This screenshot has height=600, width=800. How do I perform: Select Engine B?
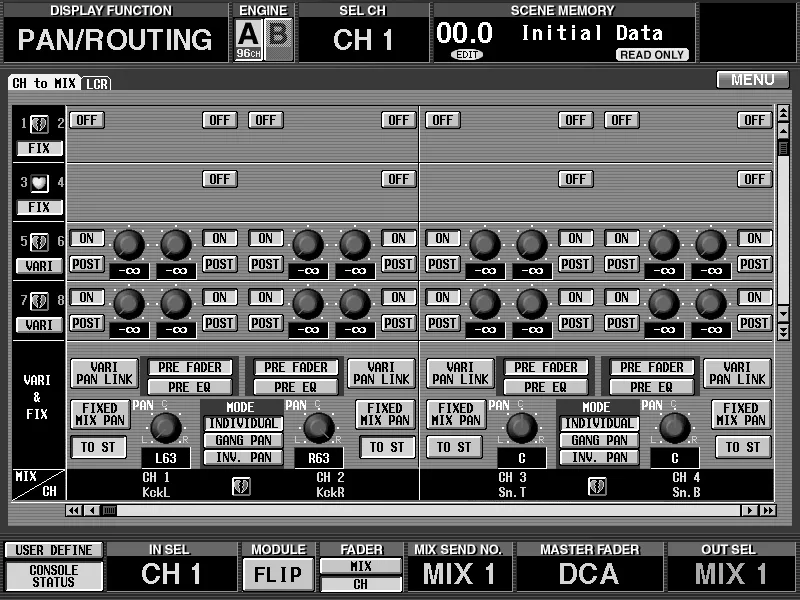[279, 39]
